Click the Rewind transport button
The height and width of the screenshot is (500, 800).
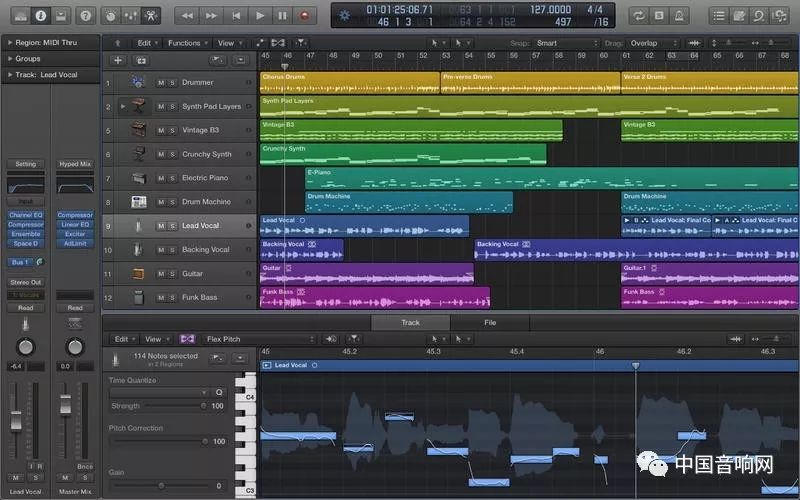tap(187, 15)
